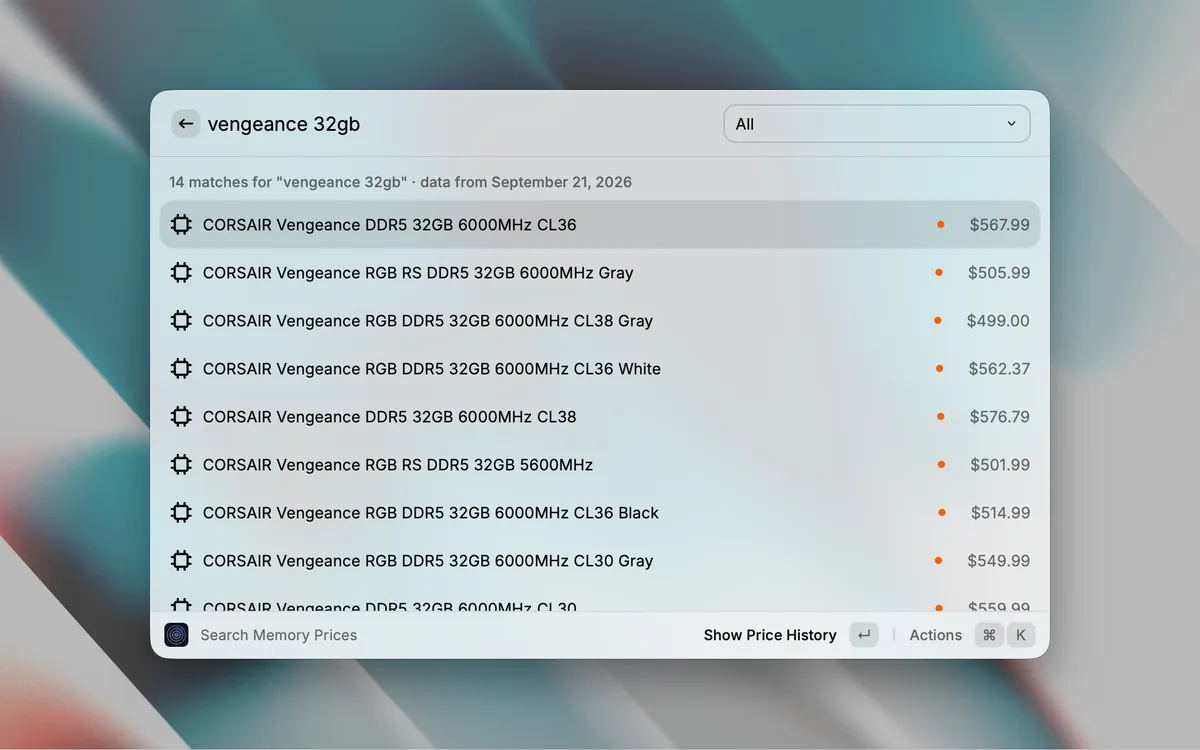This screenshot has width=1200, height=750.
Task: Click chip icon for Vengeance DDR5 6000MHz CL36
Action: tap(181, 225)
